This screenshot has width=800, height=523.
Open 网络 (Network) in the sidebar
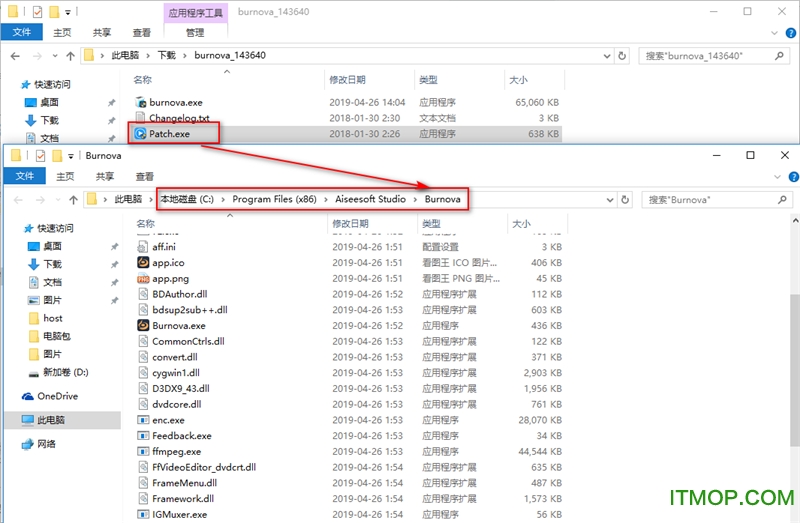click(x=39, y=444)
